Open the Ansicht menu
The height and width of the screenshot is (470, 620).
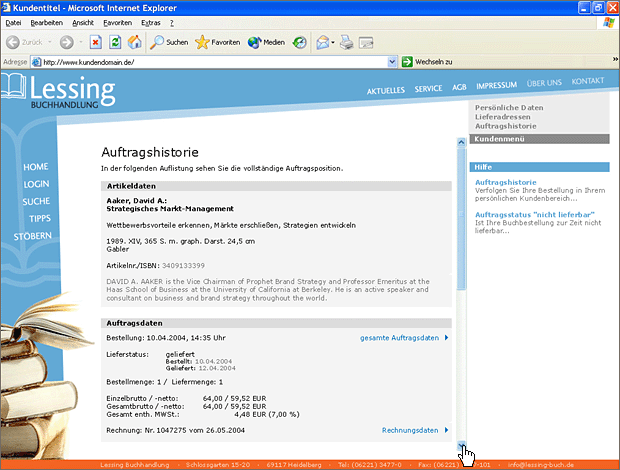pos(83,23)
